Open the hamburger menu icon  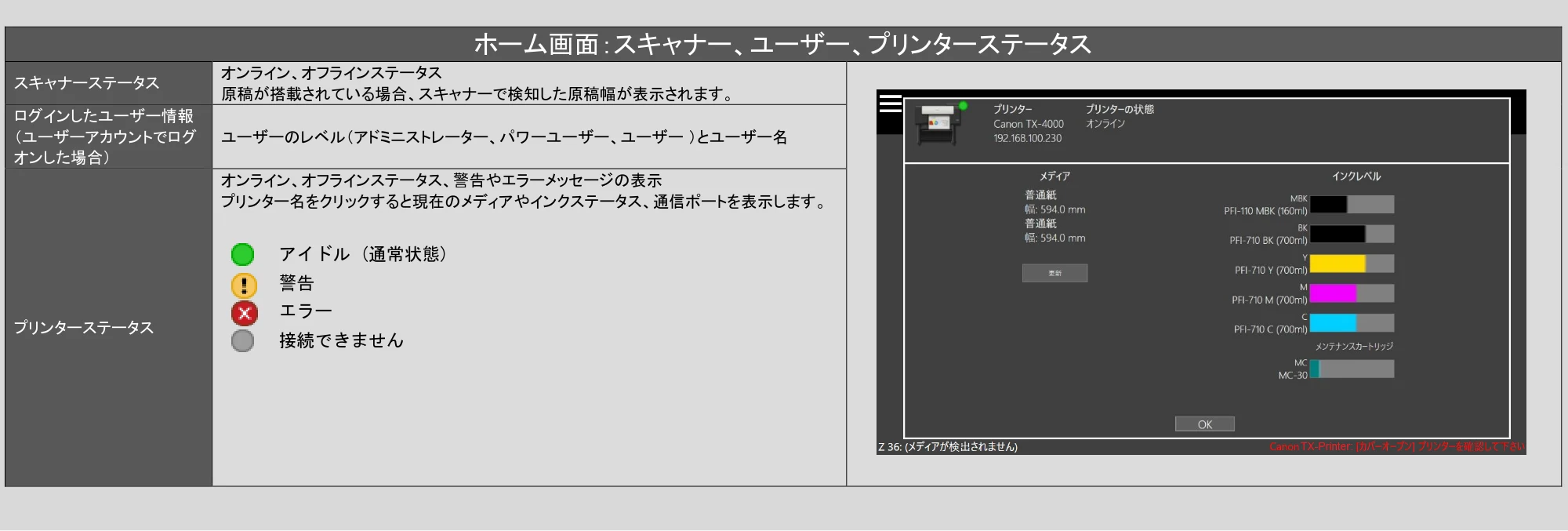point(890,104)
